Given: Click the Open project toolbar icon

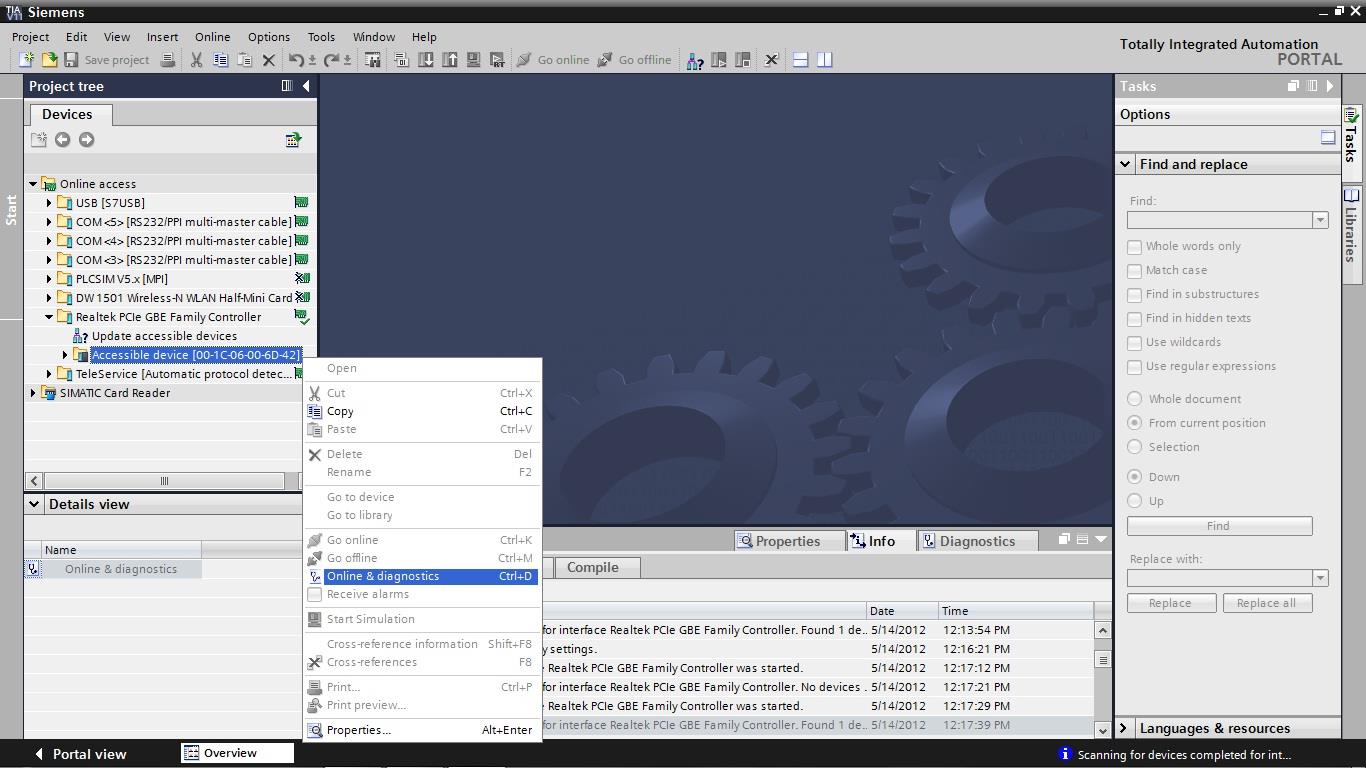Looking at the screenshot, I should (48, 60).
